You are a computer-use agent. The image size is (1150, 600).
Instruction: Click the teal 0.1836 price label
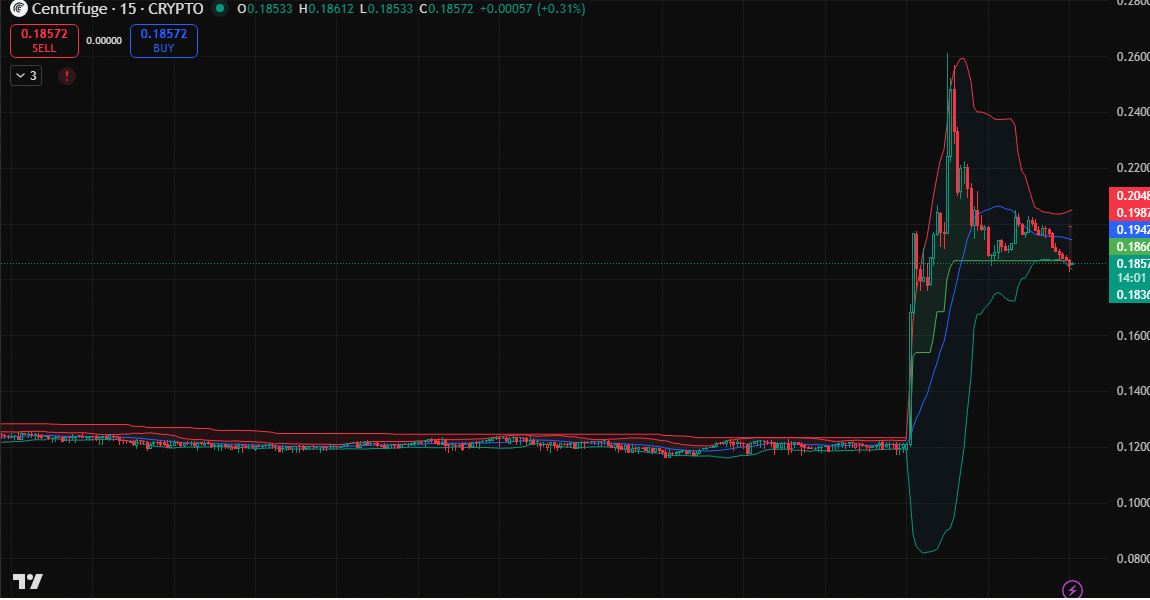(x=1130, y=294)
